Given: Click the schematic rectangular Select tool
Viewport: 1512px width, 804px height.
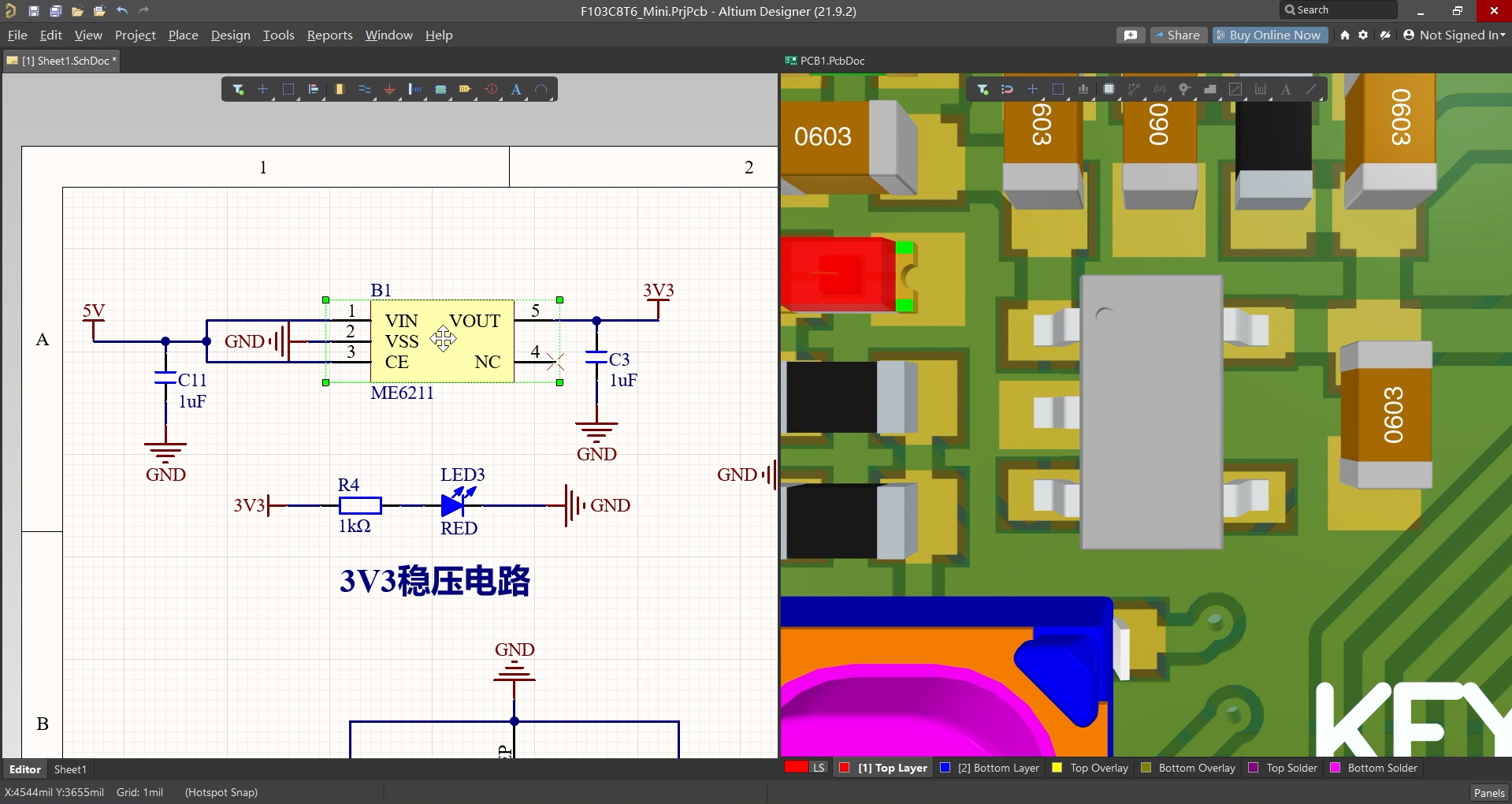Looking at the screenshot, I should pos(288,89).
